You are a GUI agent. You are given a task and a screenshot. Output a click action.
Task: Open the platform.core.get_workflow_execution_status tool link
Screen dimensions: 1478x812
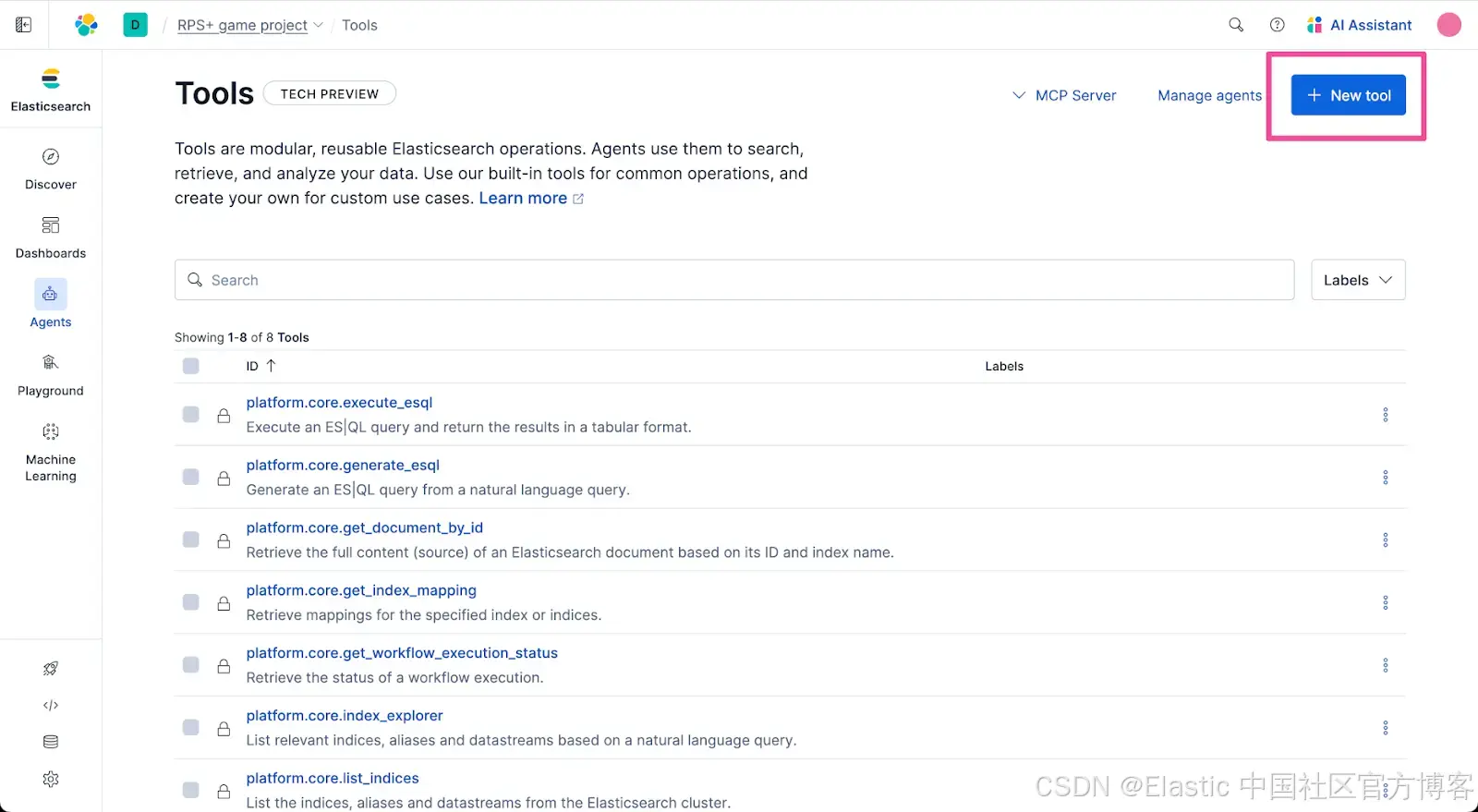pos(402,653)
